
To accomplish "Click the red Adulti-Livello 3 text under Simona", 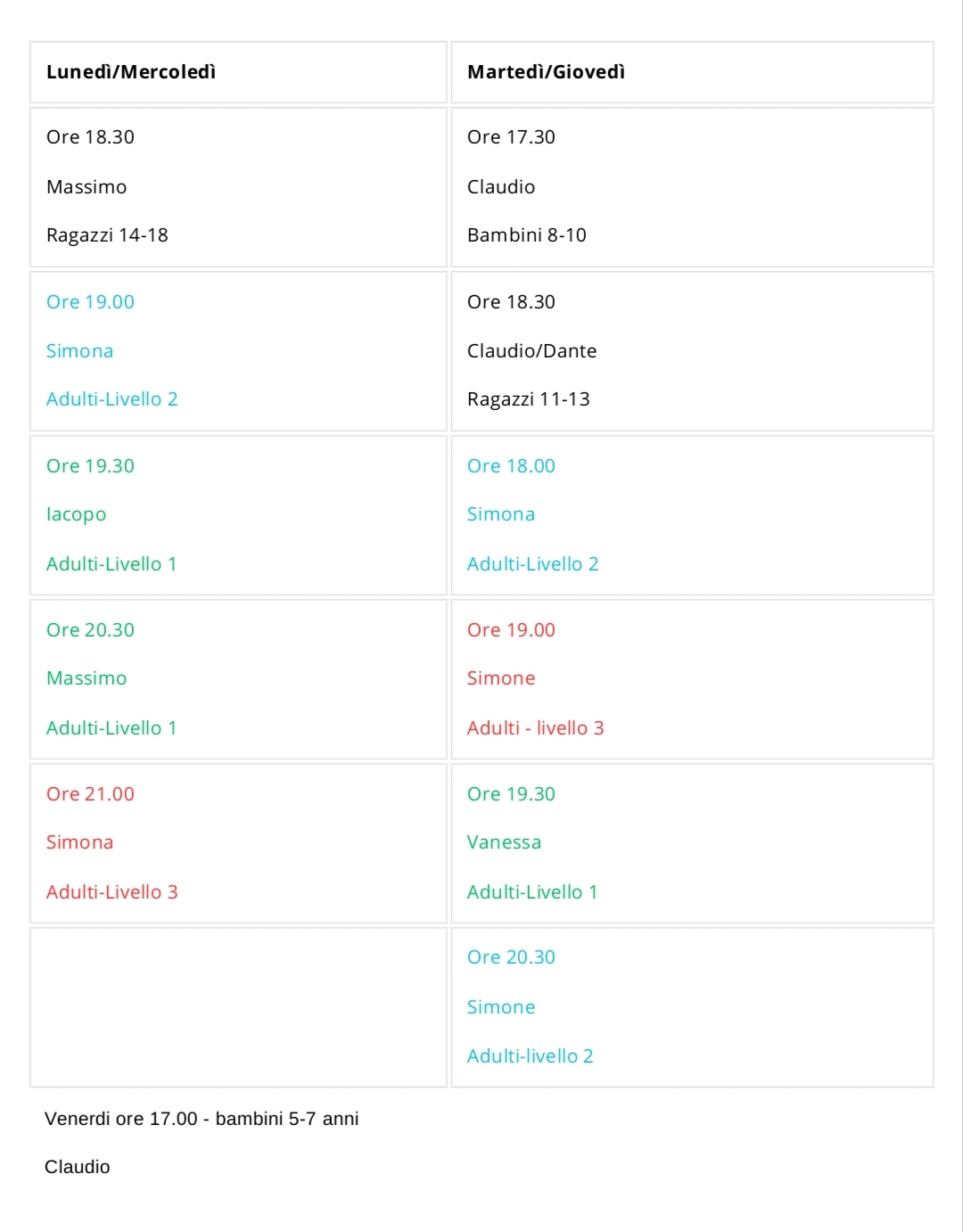I will point(112,892).
